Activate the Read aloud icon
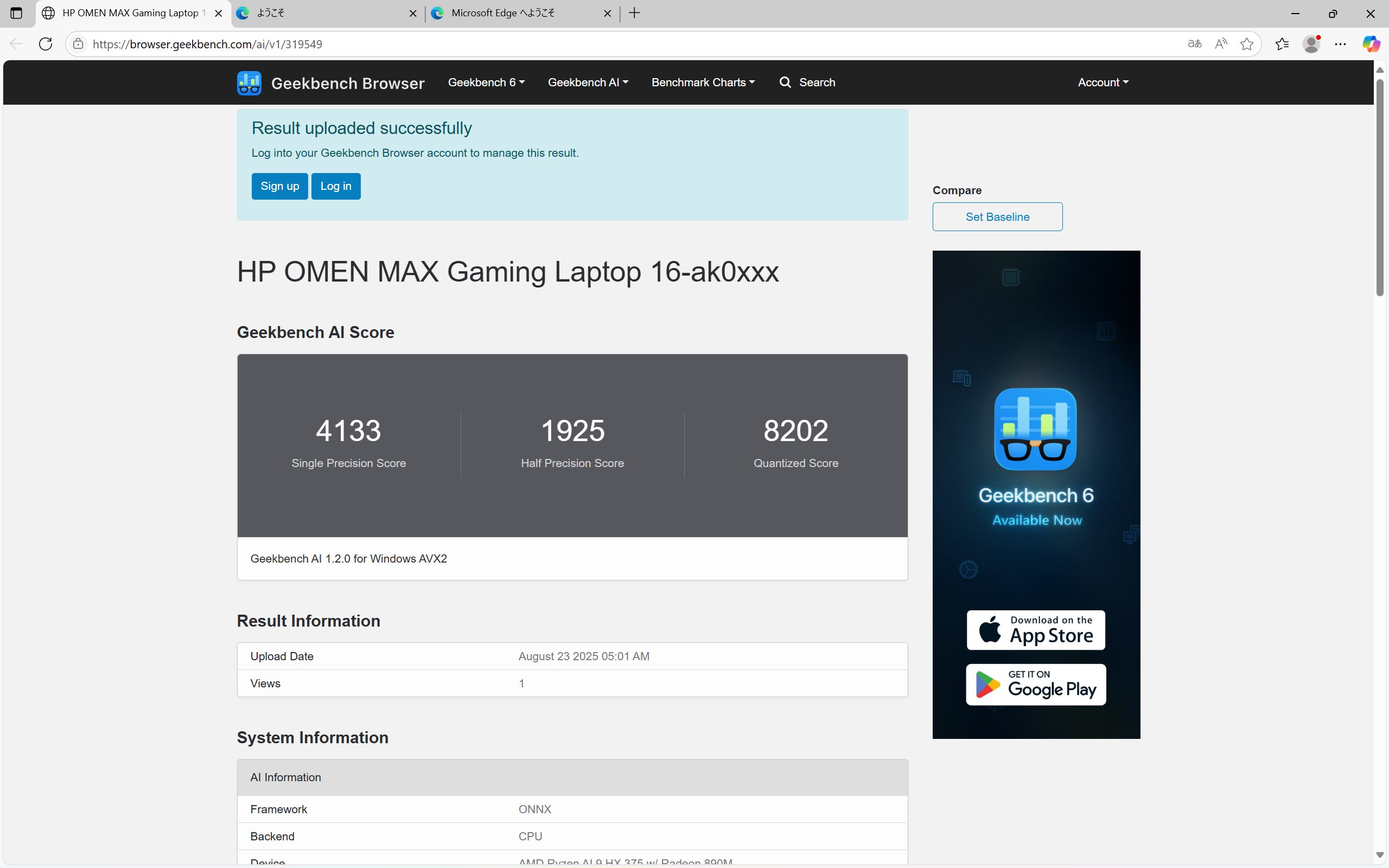Image resolution: width=1389 pixels, height=868 pixels. click(x=1221, y=43)
